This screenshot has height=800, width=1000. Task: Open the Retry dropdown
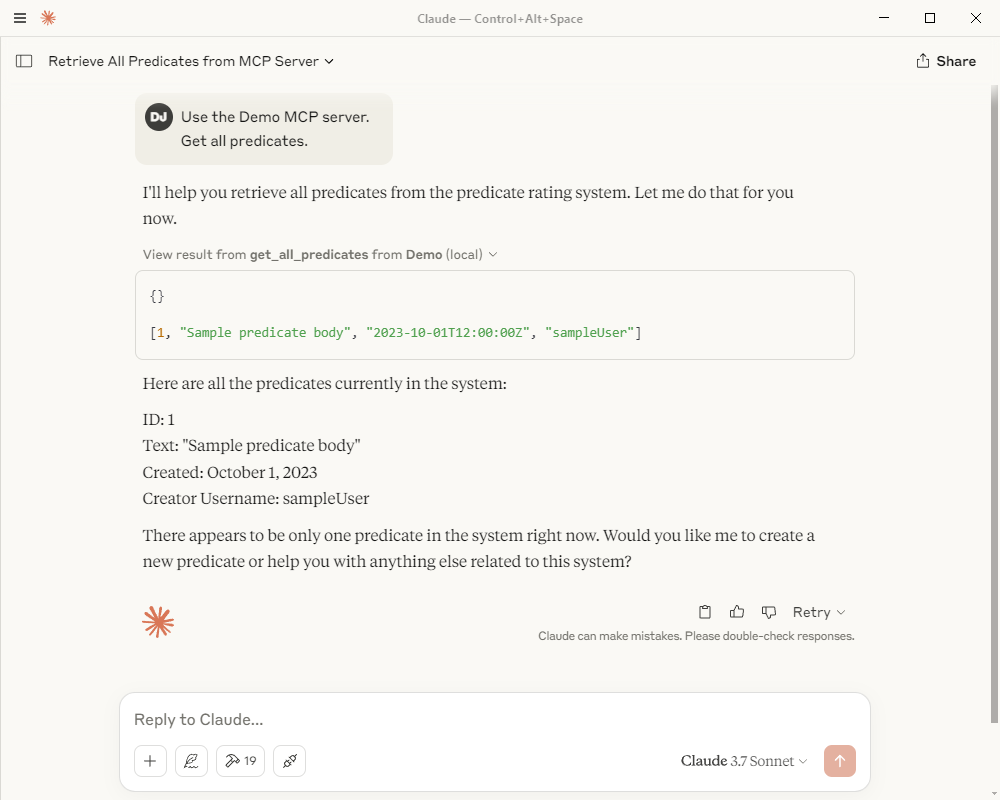pyautogui.click(x=819, y=612)
